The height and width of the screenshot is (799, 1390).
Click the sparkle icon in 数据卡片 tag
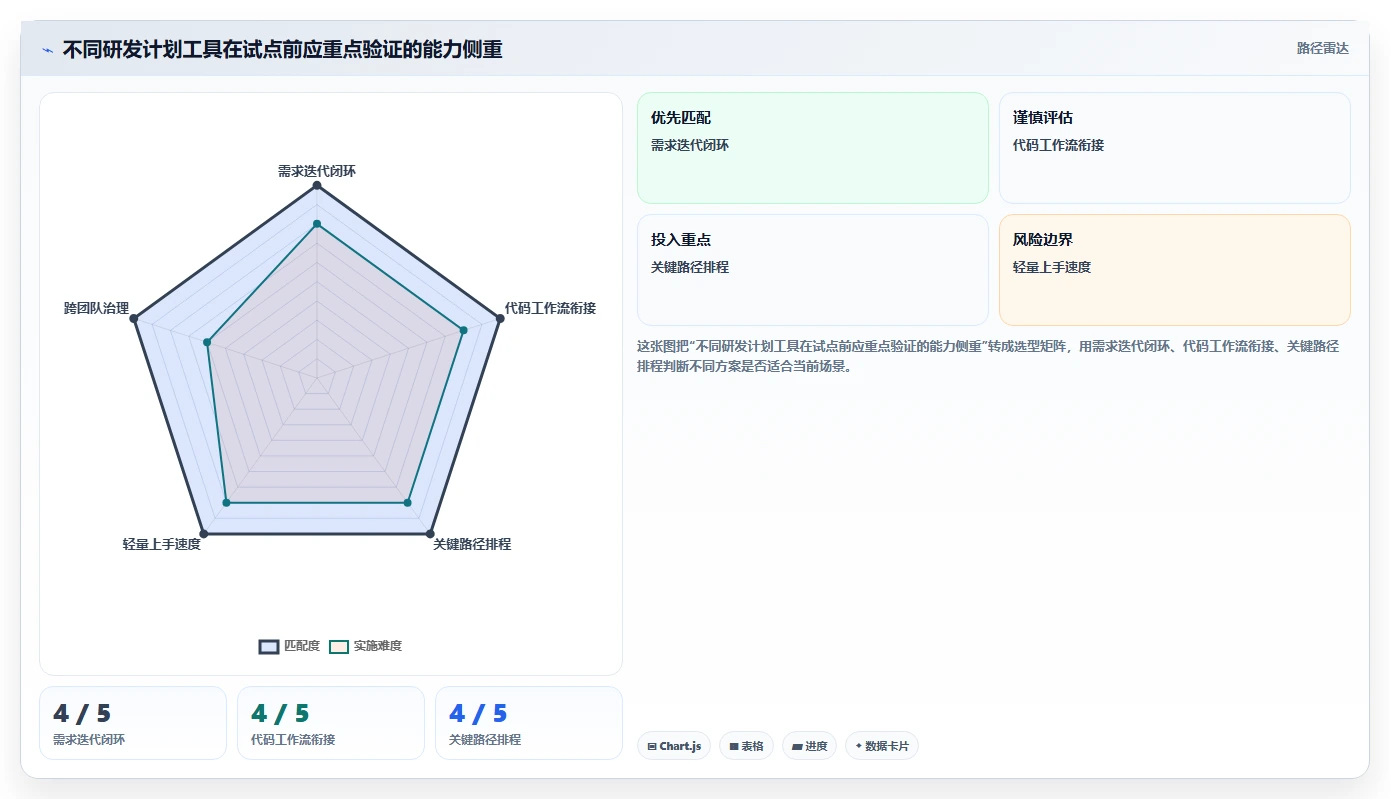859,746
